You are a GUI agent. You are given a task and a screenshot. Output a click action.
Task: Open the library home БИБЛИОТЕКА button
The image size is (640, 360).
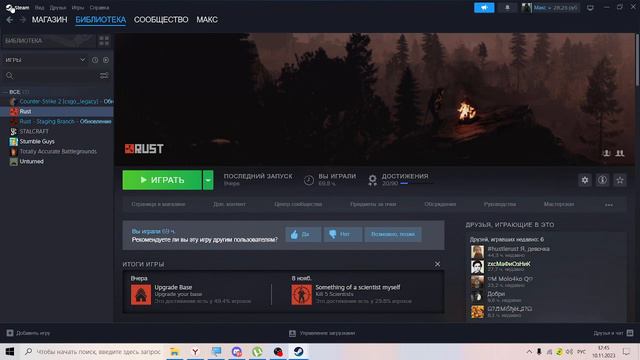point(49,41)
